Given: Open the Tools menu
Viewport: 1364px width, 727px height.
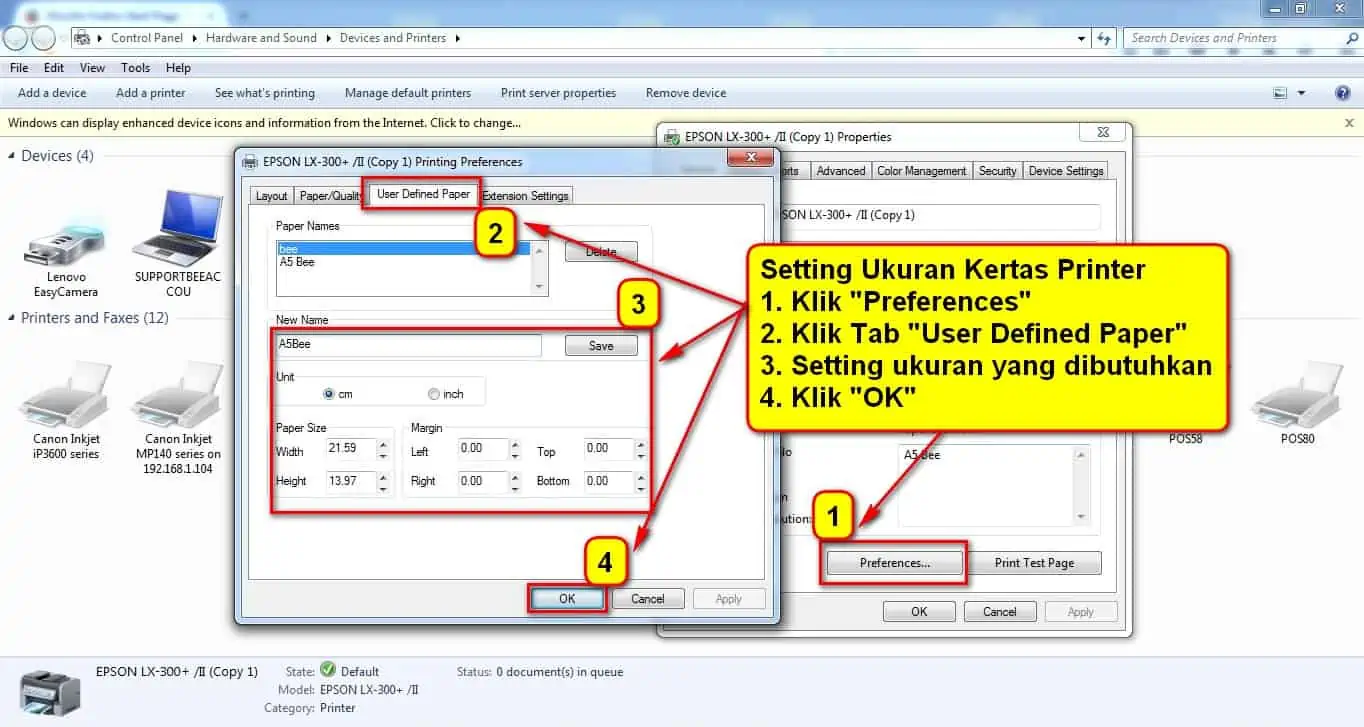Looking at the screenshot, I should (135, 68).
